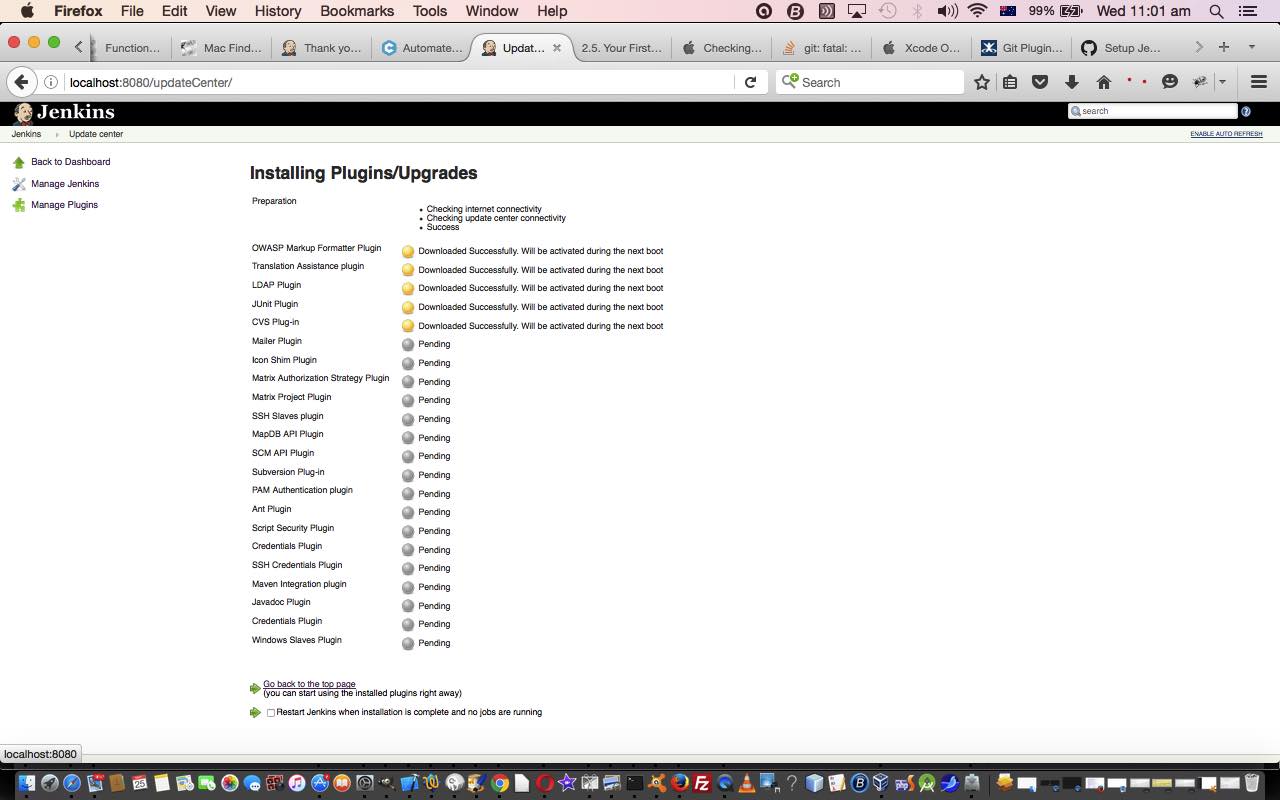This screenshot has height=800, width=1280.
Task: Click grey pending ball for Mailer Plugin
Action: (408, 344)
